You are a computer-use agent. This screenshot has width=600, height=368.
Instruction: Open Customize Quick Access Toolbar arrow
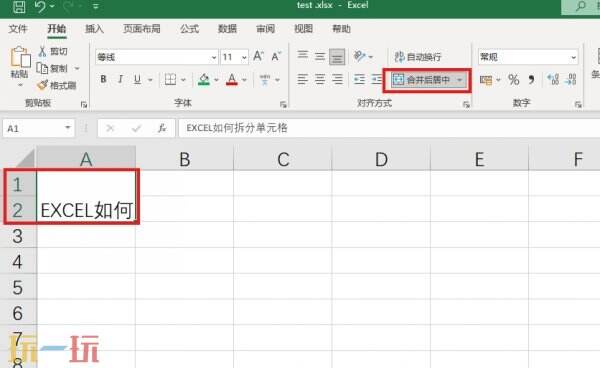point(96,7)
